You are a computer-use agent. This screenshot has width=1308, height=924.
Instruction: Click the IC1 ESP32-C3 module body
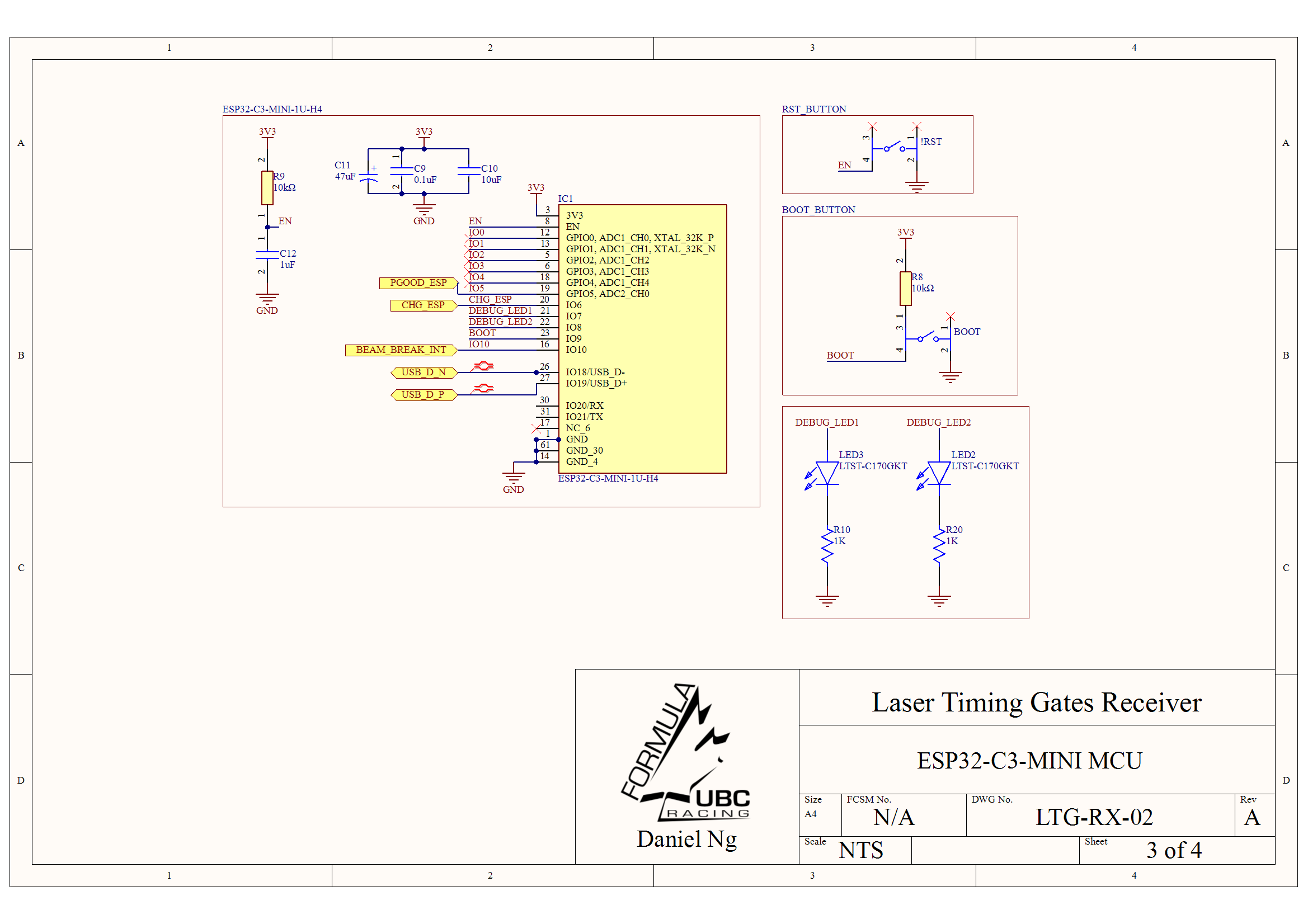click(x=643, y=339)
